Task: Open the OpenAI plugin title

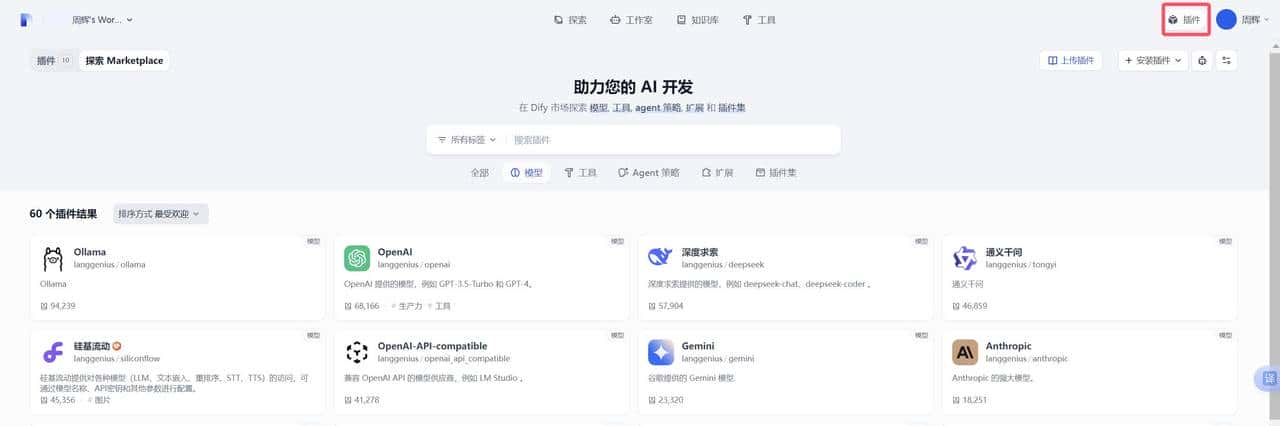Action: [x=395, y=252]
